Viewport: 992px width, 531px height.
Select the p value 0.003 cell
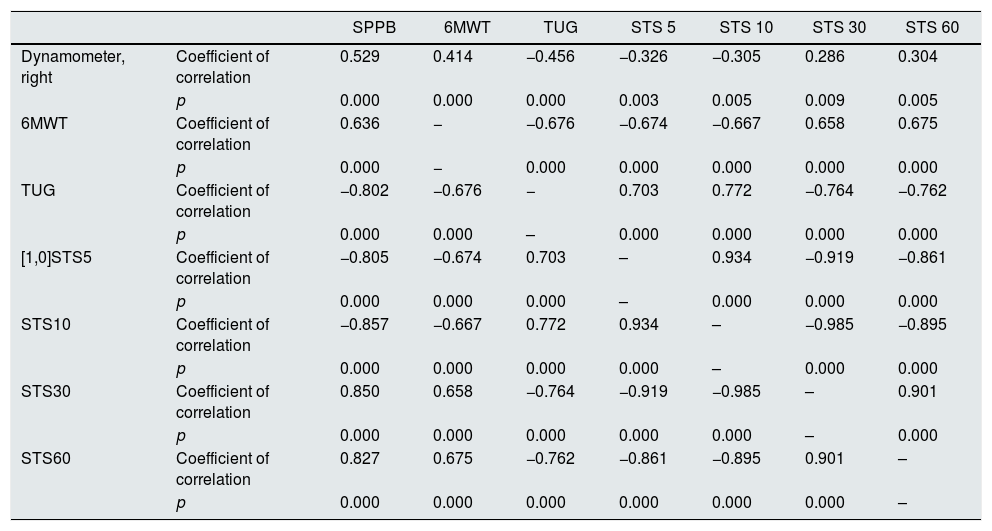coord(639,101)
